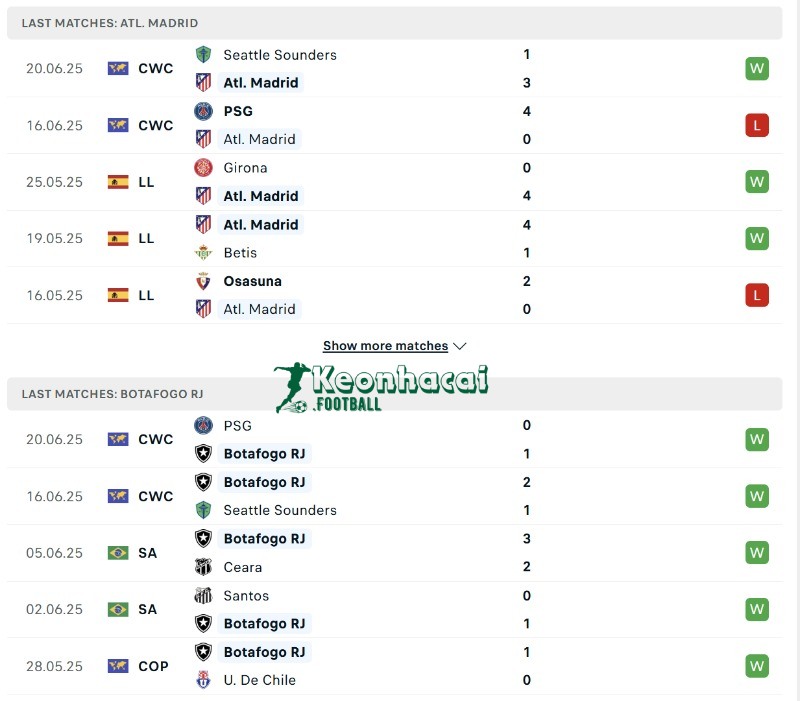The image size is (800, 701).
Task: Click the Keonhacai Football watermark logo
Action: (381, 388)
